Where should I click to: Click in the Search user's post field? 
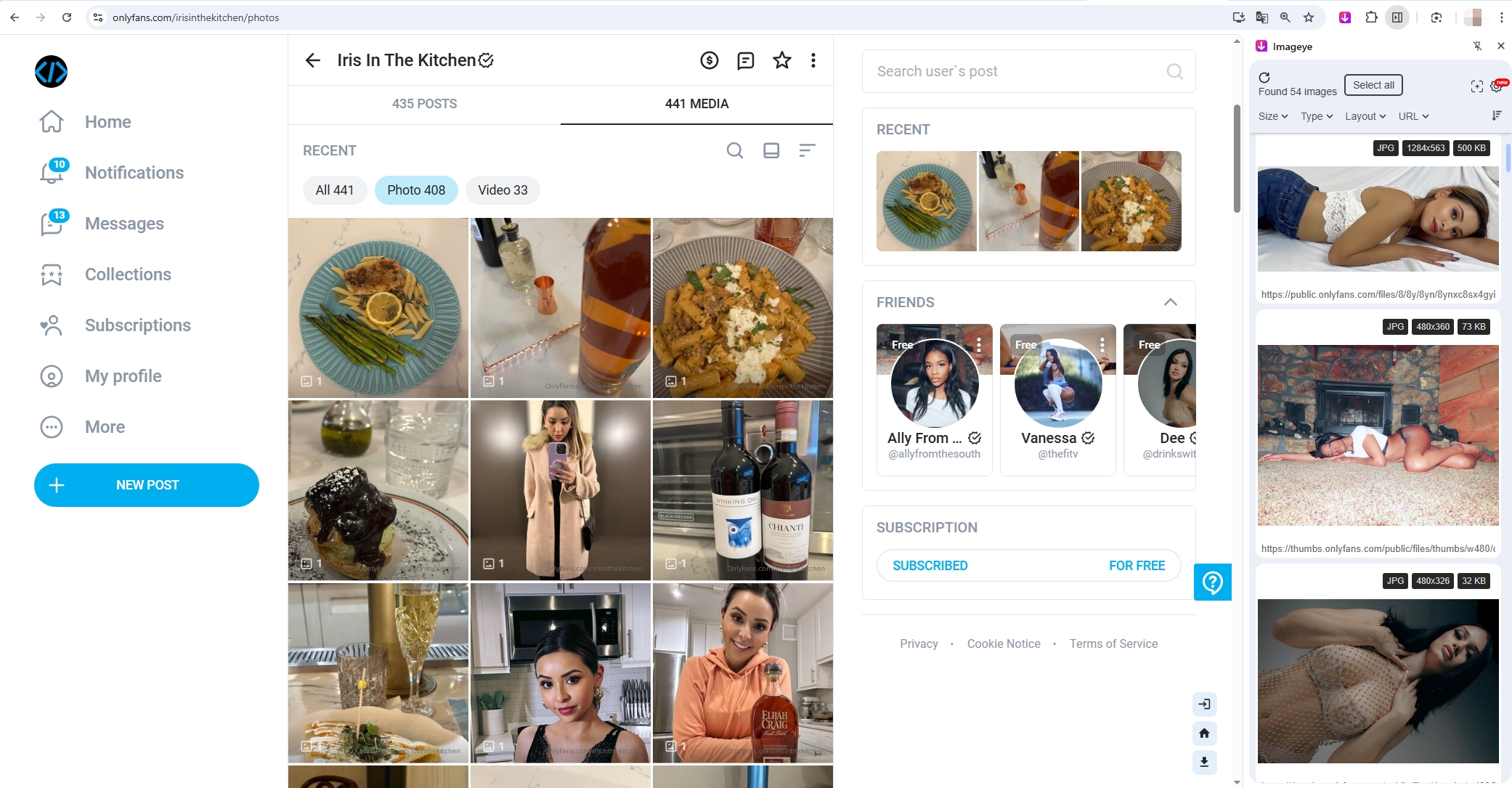1029,71
